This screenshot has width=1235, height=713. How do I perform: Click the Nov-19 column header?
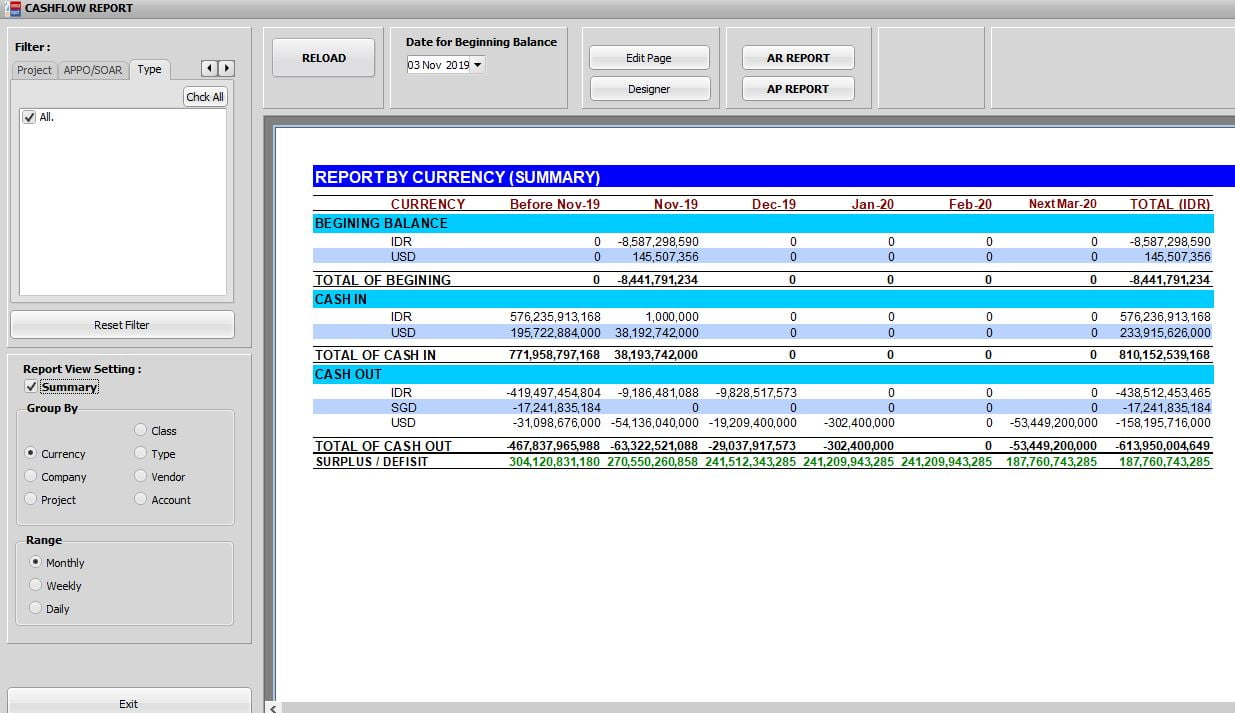(x=676, y=204)
